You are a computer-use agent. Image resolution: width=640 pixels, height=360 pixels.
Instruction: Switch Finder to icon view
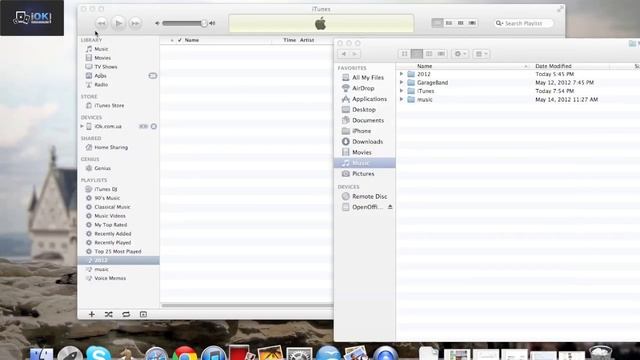click(404, 54)
